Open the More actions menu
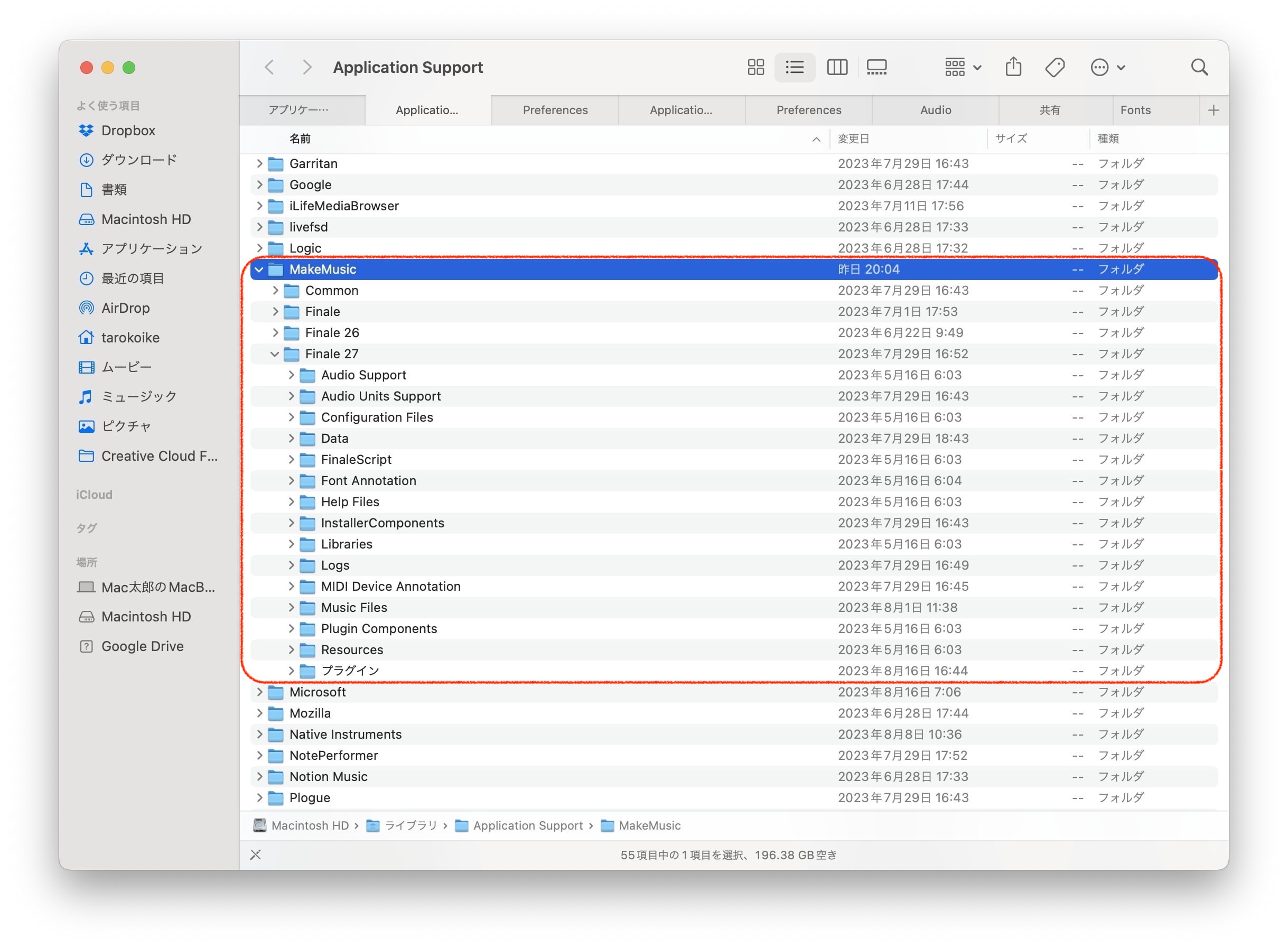Screen dimensions: 1288x948 [1107, 68]
